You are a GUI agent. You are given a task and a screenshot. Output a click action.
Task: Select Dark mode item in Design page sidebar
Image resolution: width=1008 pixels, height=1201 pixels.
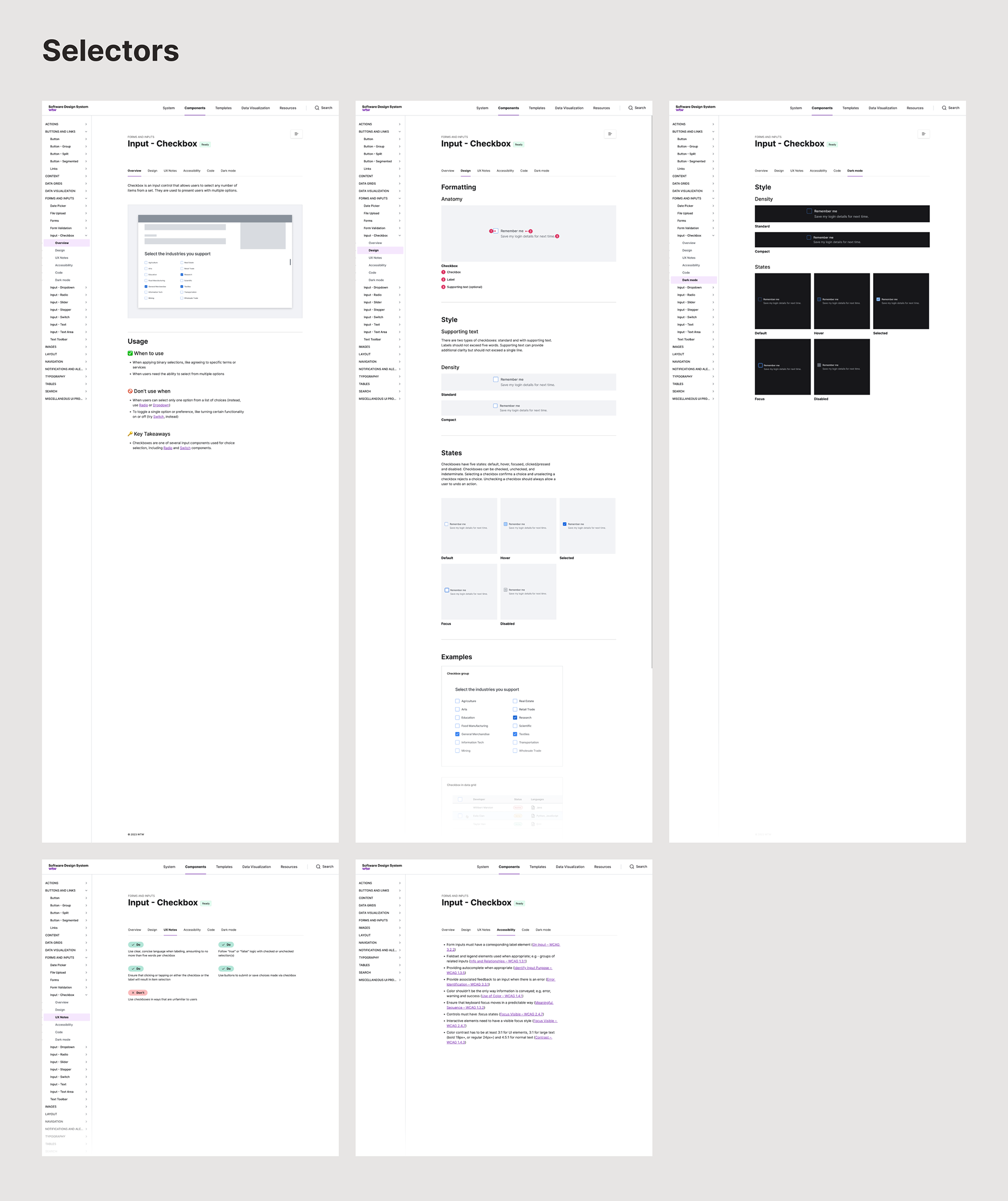[376, 280]
